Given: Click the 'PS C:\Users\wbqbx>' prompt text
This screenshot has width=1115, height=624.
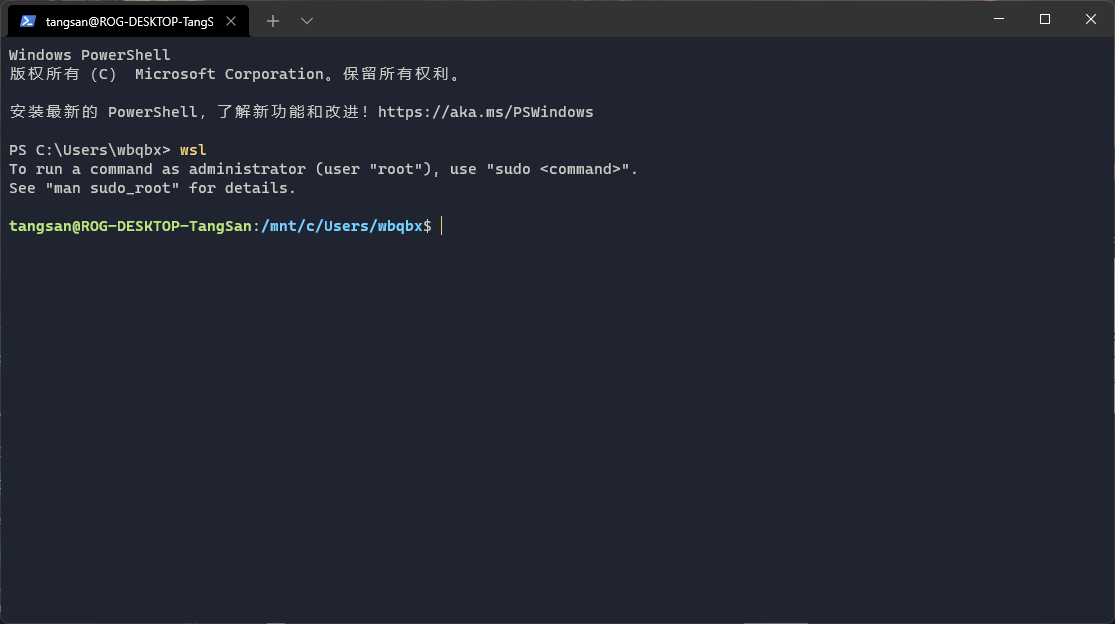Looking at the screenshot, I should pyautogui.click(x=90, y=150).
